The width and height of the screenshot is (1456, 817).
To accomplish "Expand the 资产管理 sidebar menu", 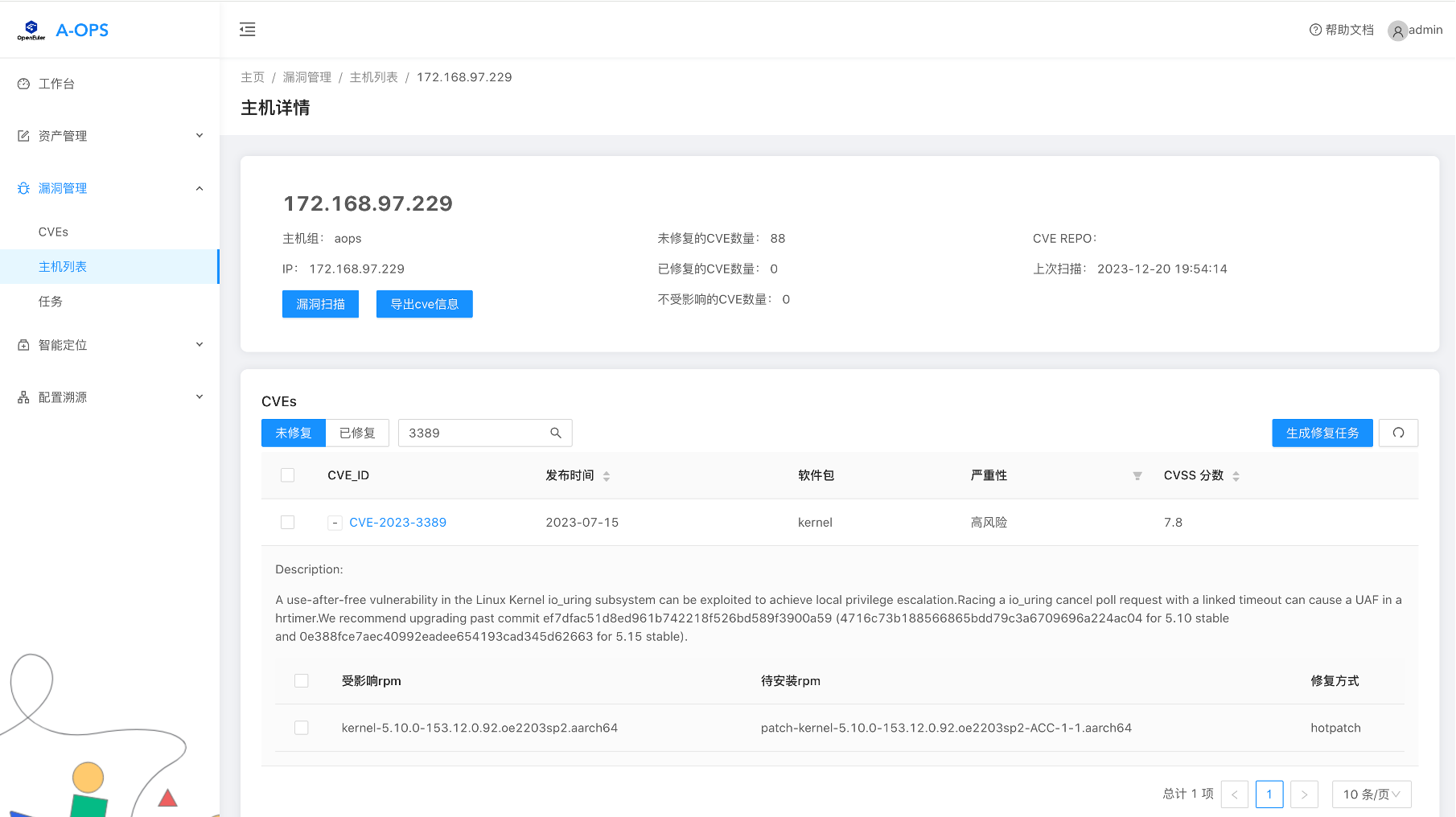I will tap(109, 136).
